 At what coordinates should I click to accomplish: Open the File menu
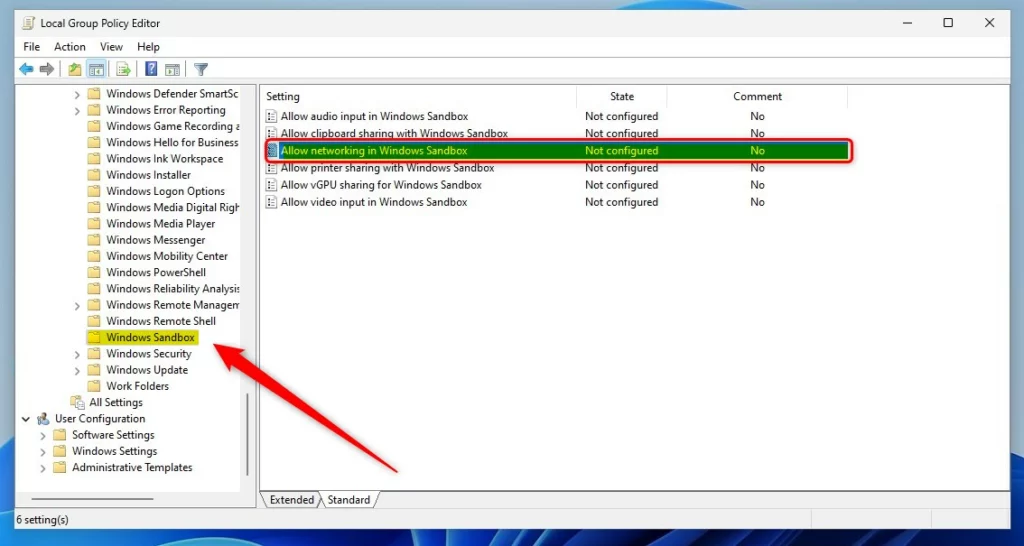[x=31, y=46]
